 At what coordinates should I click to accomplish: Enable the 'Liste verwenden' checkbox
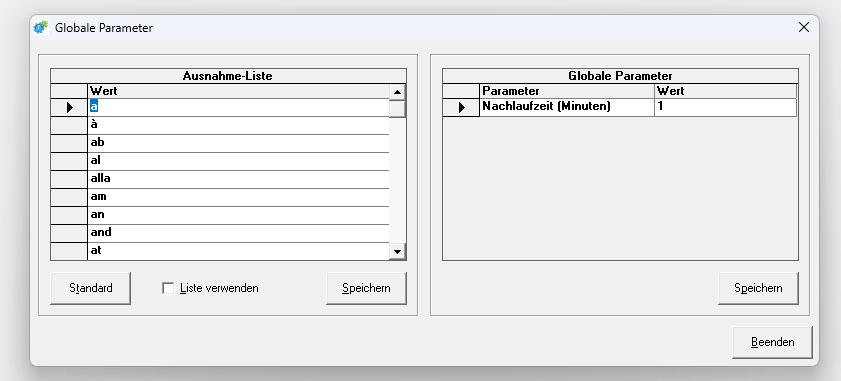coord(168,288)
